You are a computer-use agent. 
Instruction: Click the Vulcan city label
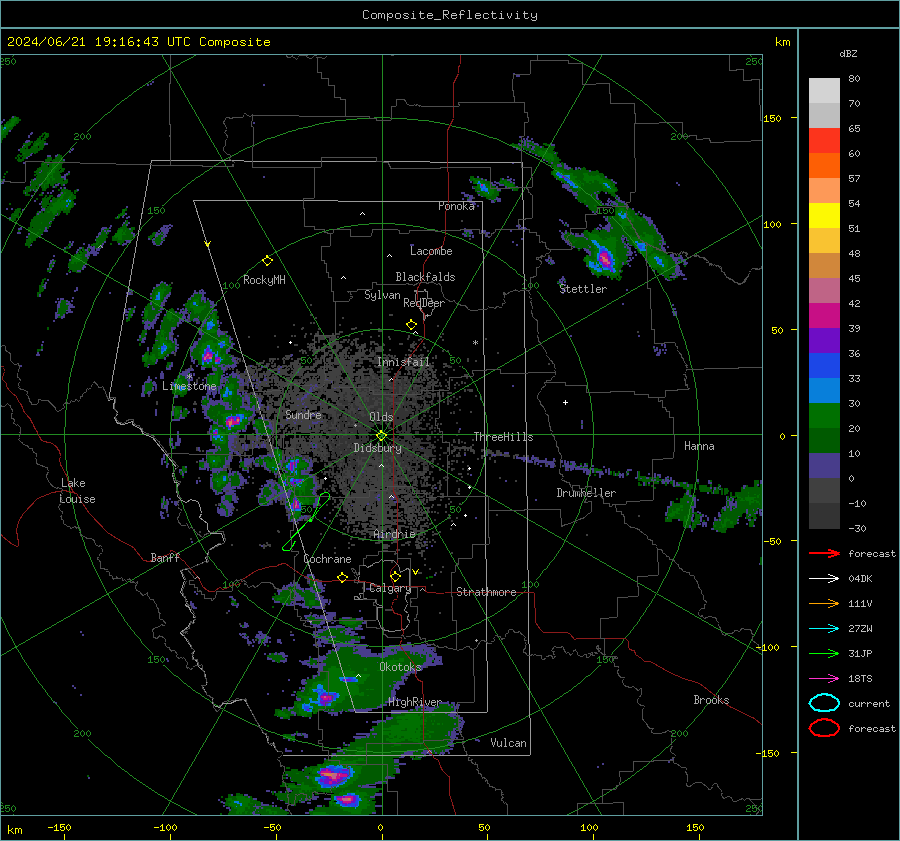point(509,743)
